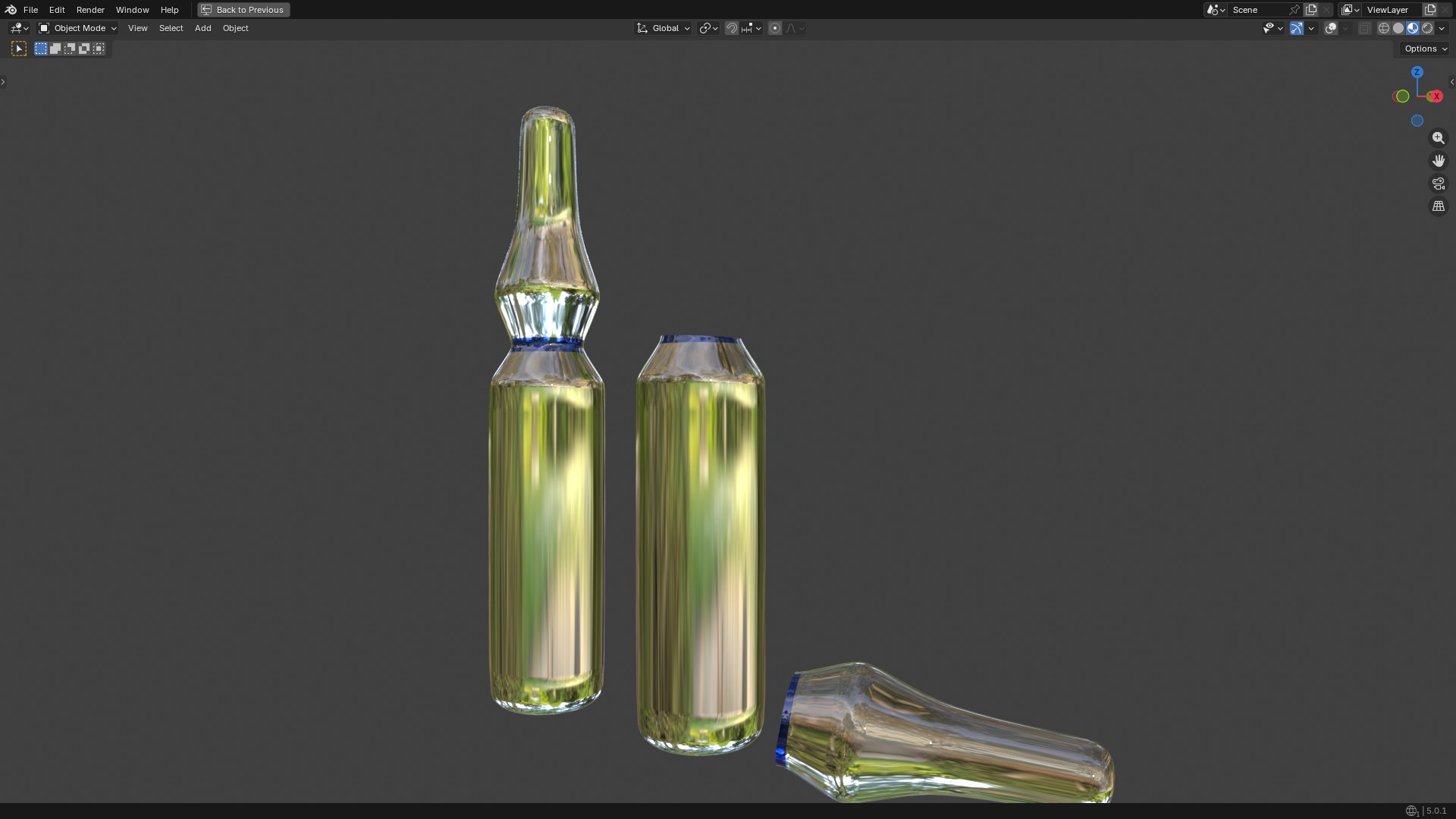Switch perspective/orthographic with grid icon

coord(1438,206)
